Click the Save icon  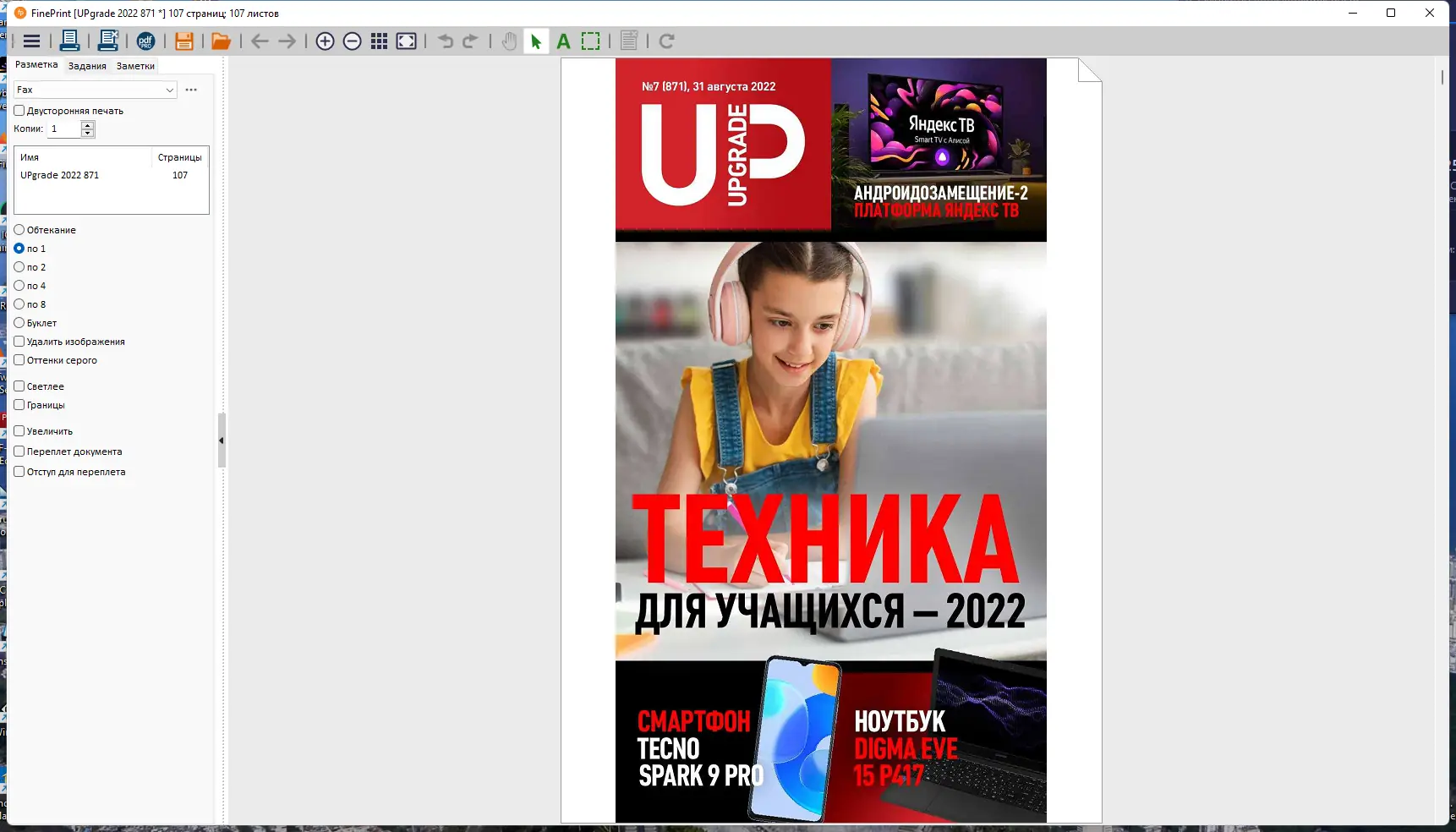click(184, 41)
